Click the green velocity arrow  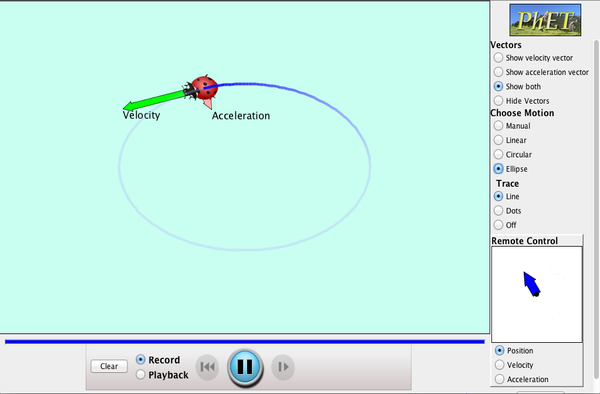tap(155, 101)
